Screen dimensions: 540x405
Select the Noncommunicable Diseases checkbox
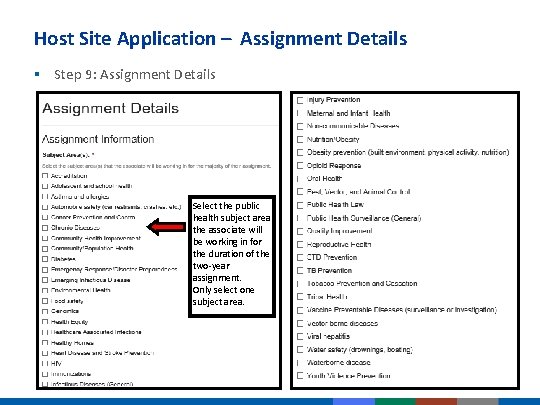(300, 126)
